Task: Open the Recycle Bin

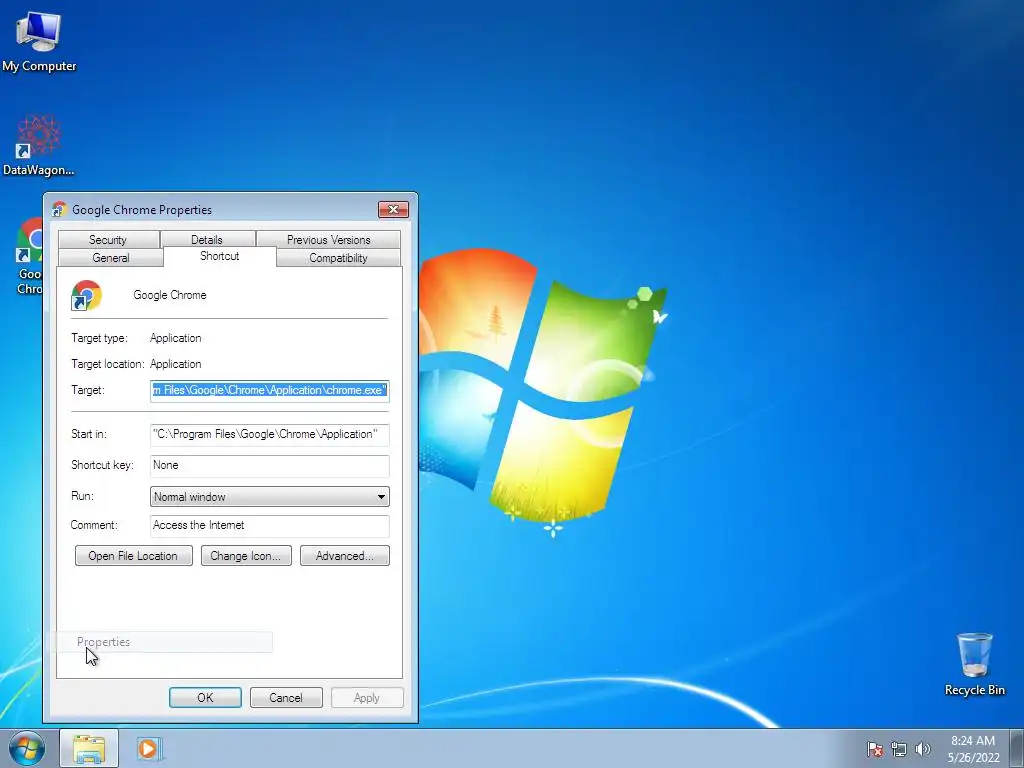Action: [x=974, y=664]
